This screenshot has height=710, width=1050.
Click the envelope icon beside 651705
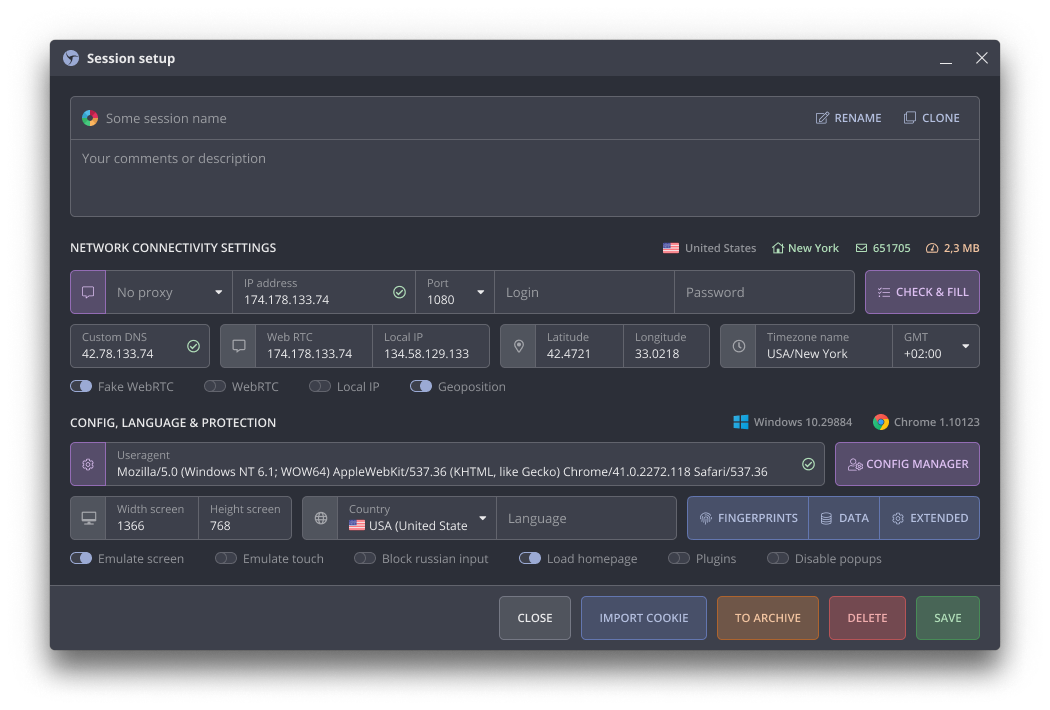coord(861,248)
